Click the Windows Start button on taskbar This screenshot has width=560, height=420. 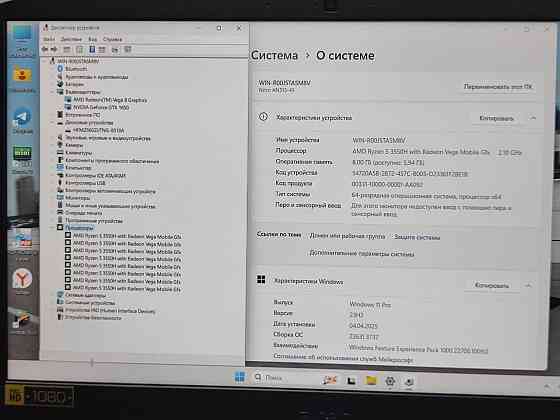(x=240, y=377)
